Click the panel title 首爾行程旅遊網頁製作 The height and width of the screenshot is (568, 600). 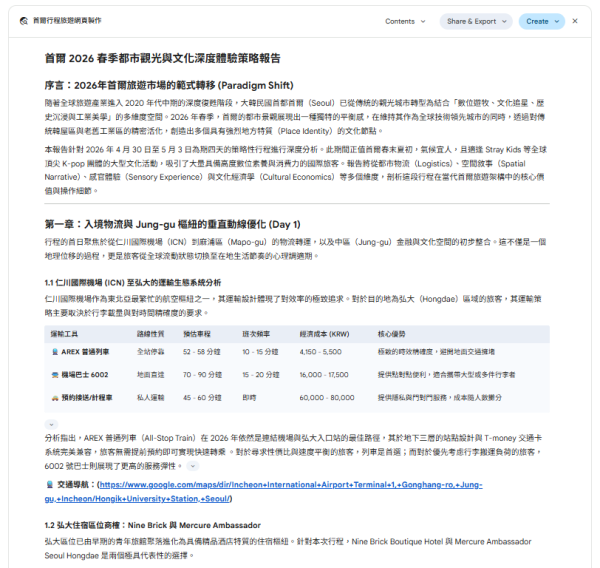coord(67,21)
